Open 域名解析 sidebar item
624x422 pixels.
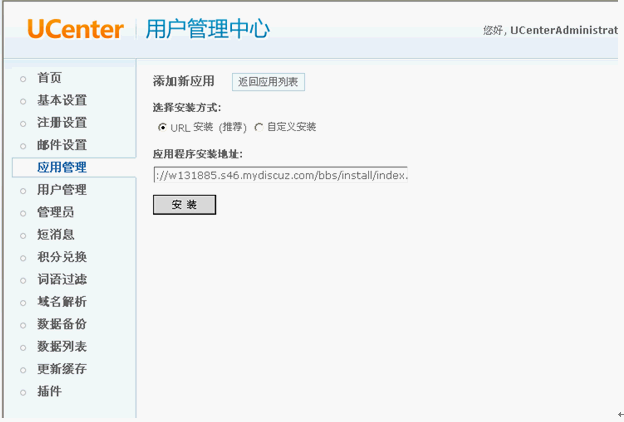62,301
